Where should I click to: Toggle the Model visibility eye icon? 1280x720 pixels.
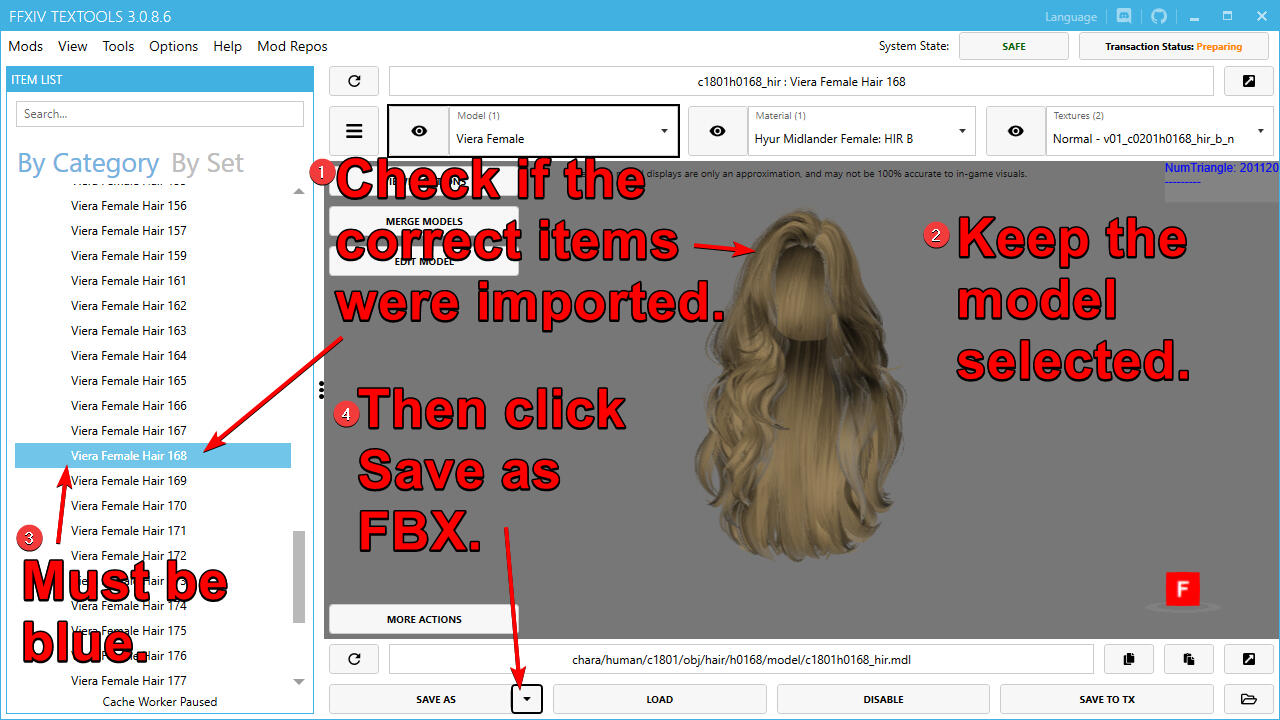419,131
